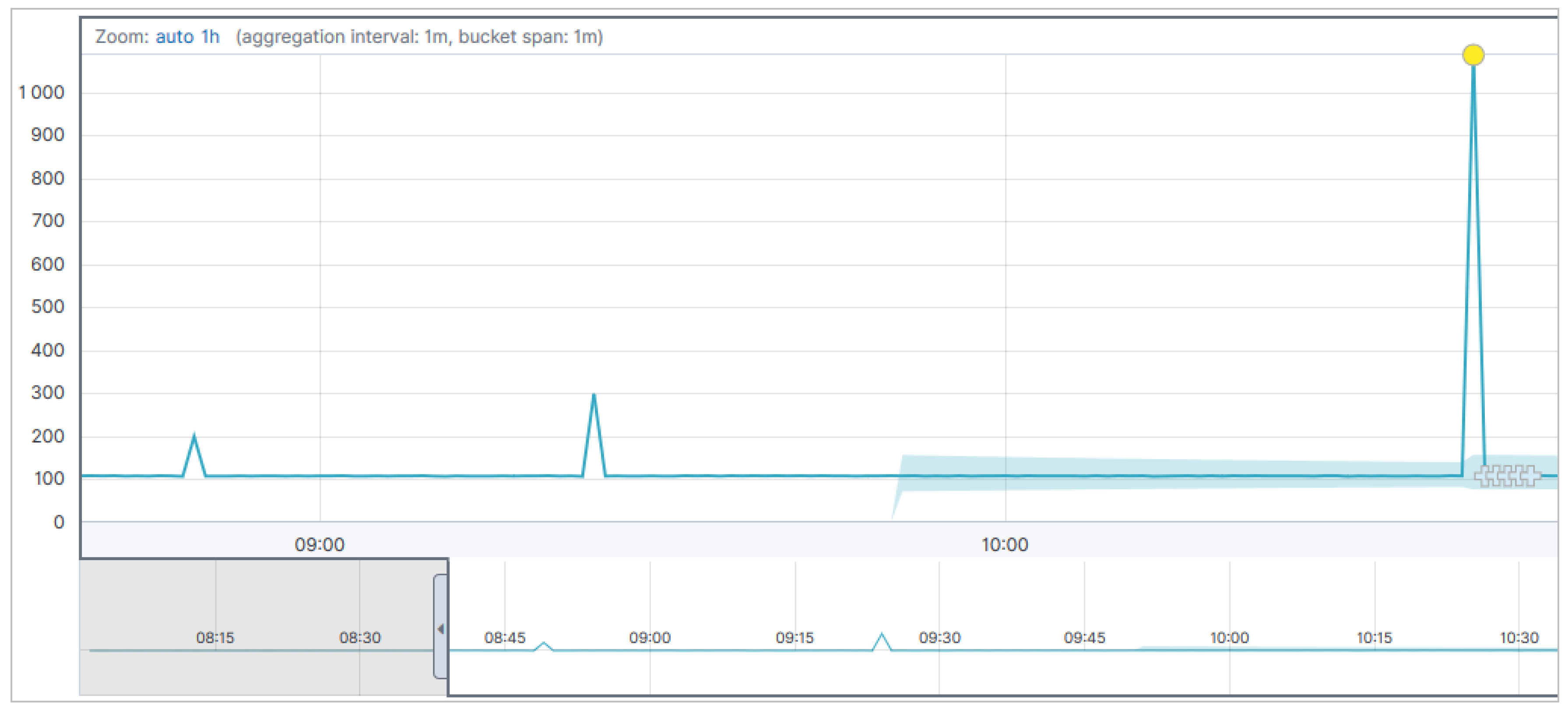Click the 10:15 label in the context chart
This screenshot has width=1568, height=716.
(1374, 638)
